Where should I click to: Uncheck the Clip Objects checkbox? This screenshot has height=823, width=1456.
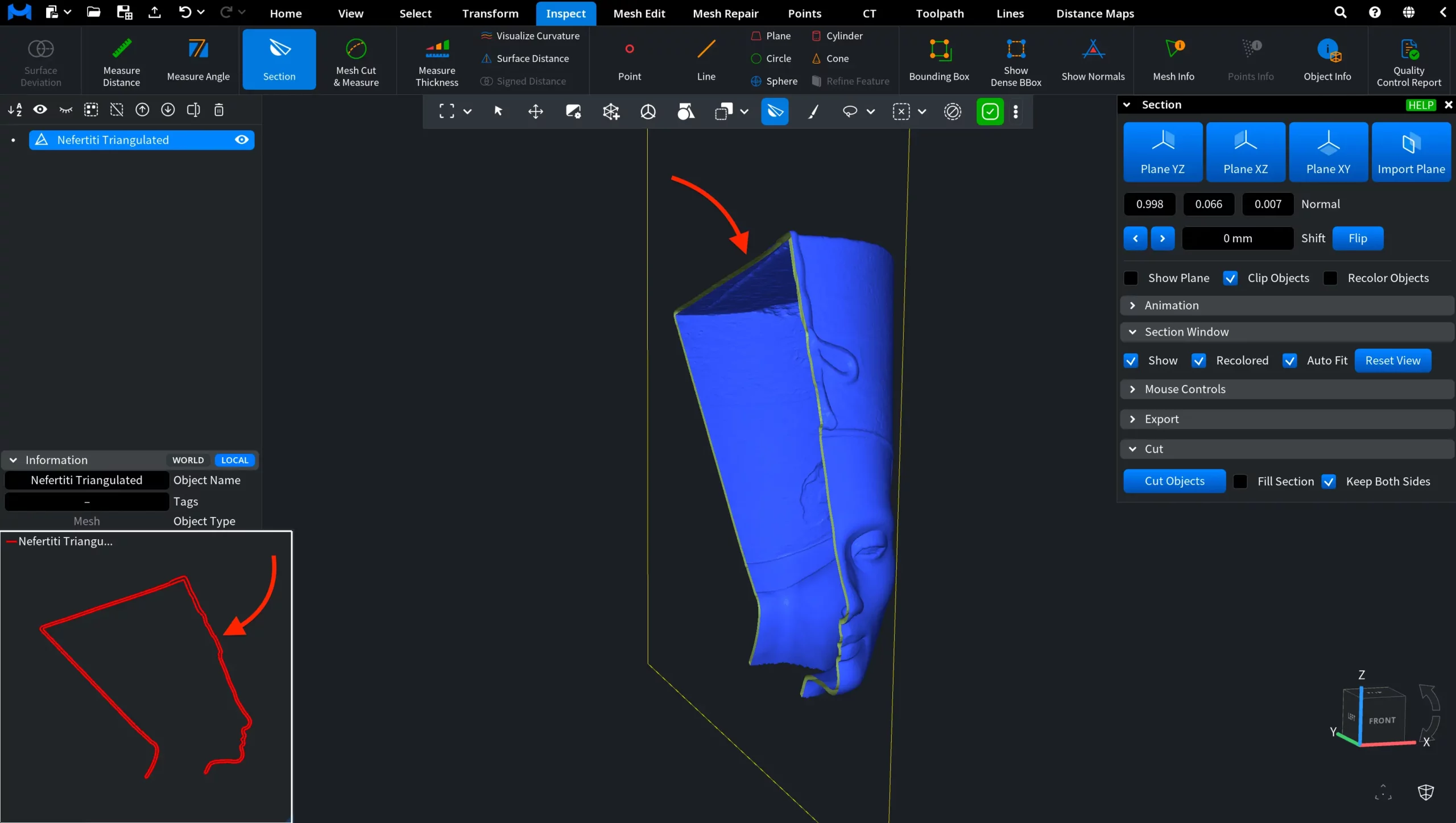tap(1230, 278)
